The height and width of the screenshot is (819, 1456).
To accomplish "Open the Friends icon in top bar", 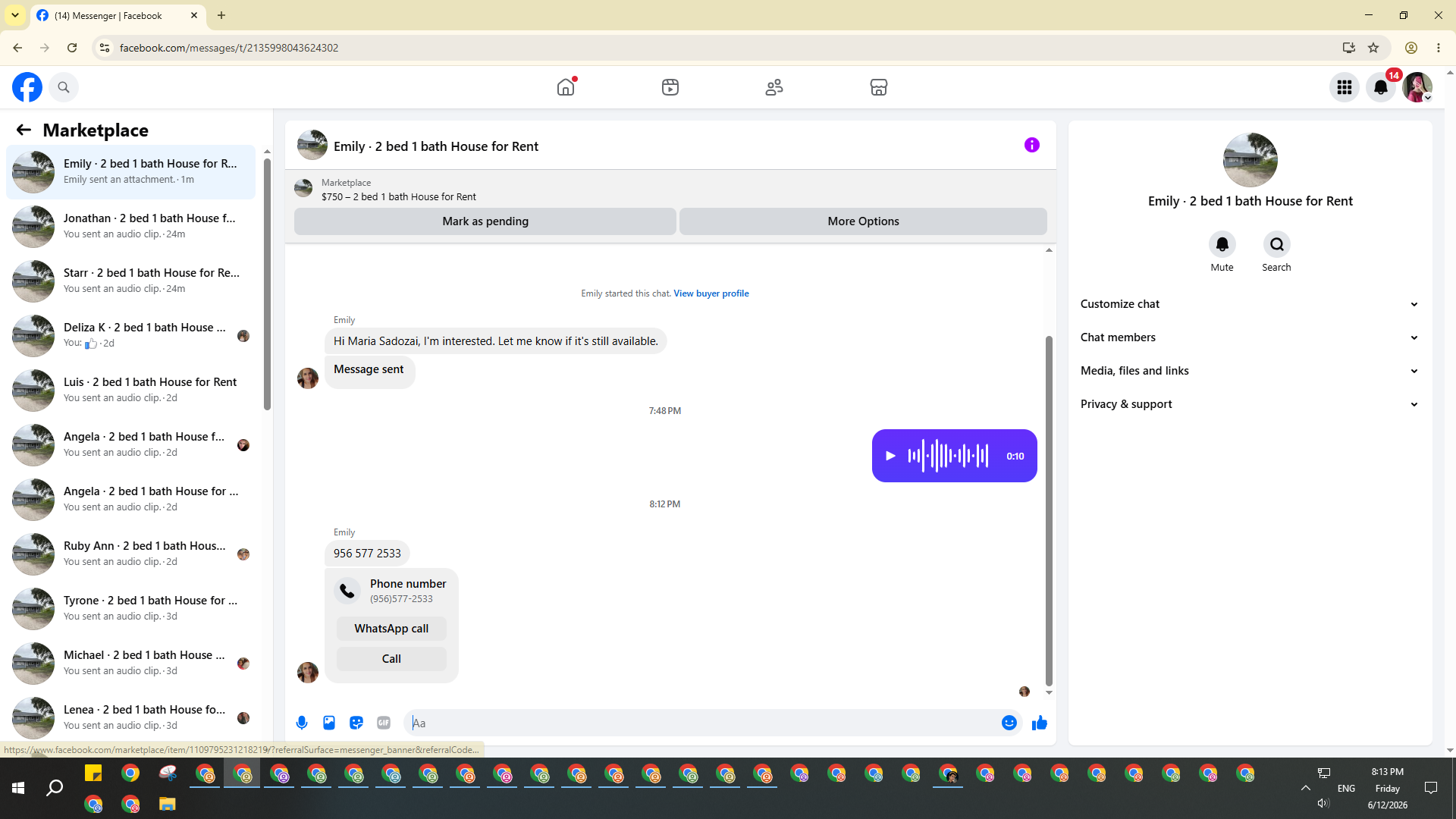I will coord(774,87).
